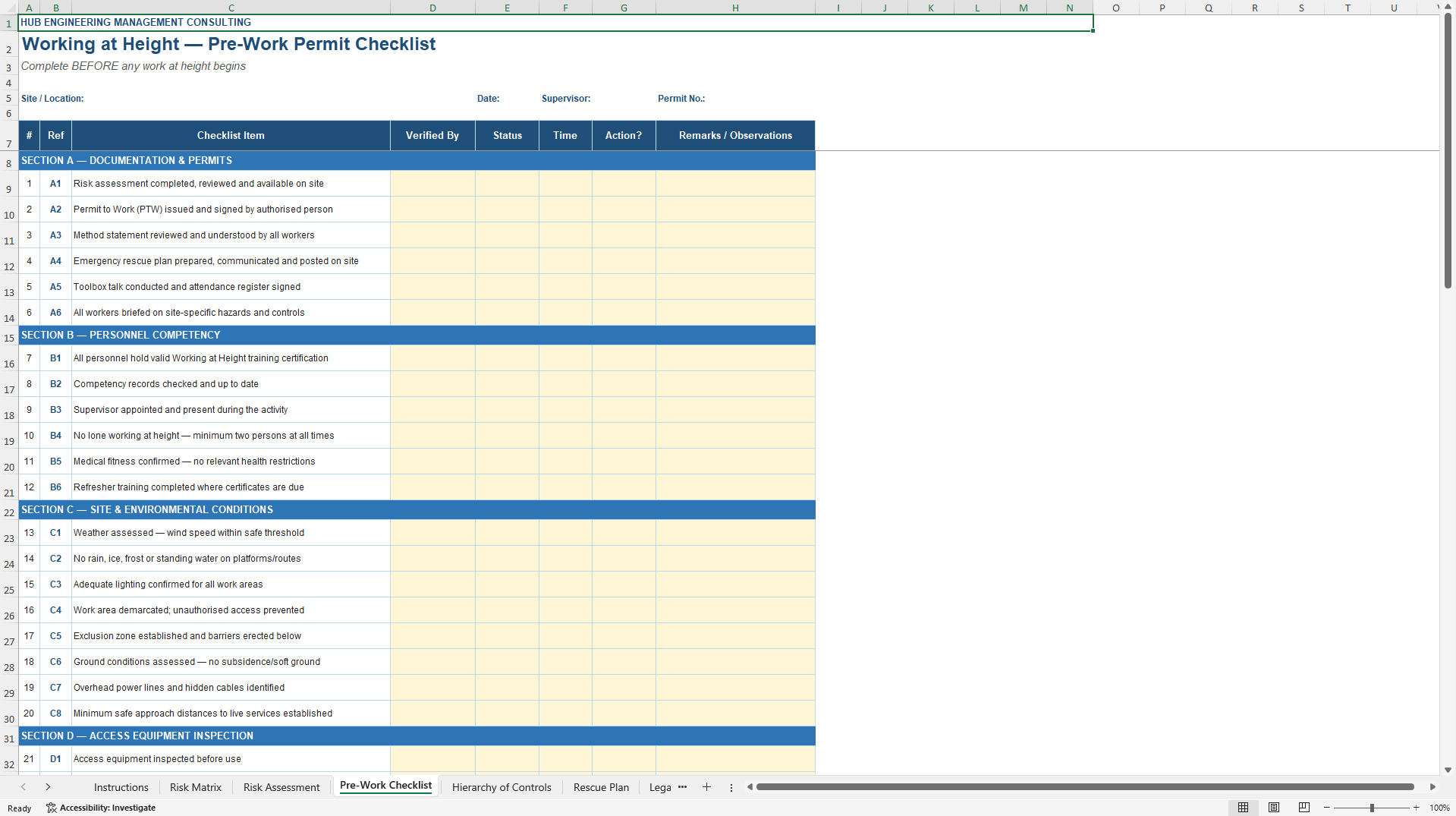Open the sheet tab options dots
The image size is (1456, 816).
click(x=731, y=787)
